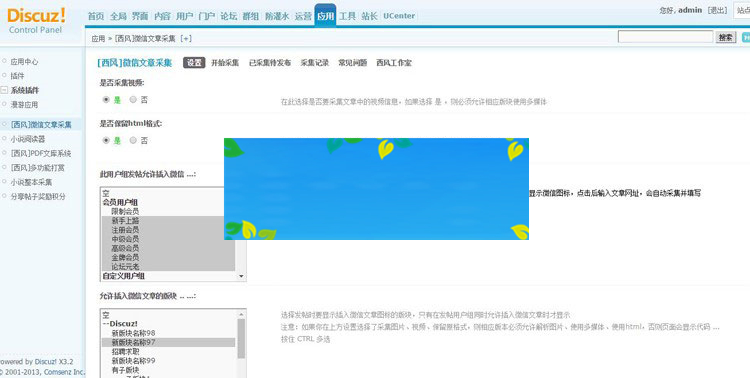The height and width of the screenshot is (378, 750).
Task: Open 小说阅读器 in the sidebar
Action: coord(28,139)
